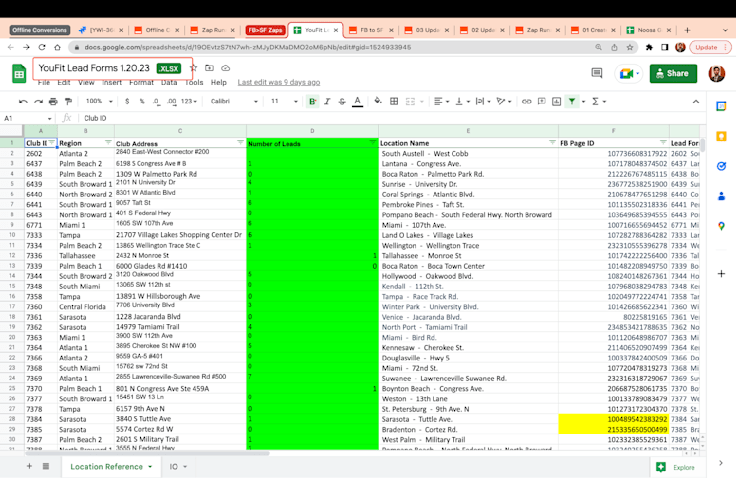
Task: Open fill color picker
Action: [x=378, y=101]
